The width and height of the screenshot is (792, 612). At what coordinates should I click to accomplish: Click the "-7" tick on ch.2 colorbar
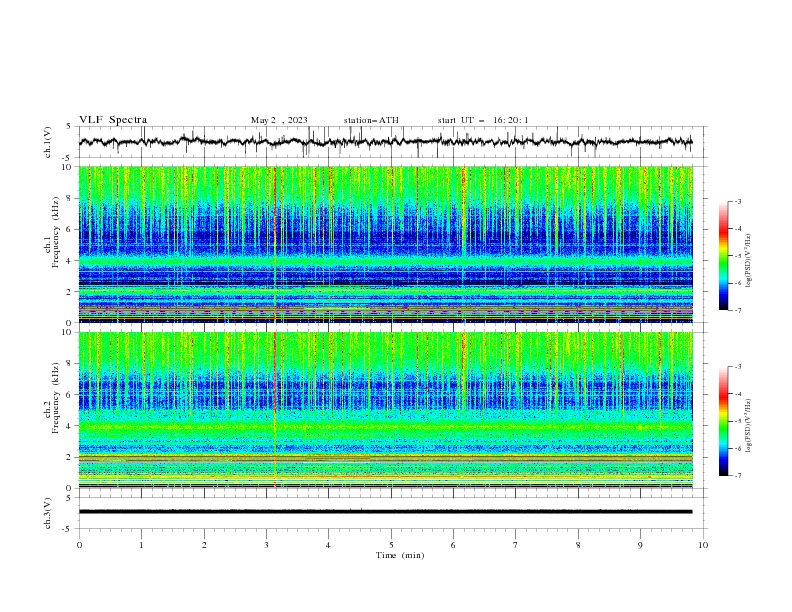(x=737, y=476)
